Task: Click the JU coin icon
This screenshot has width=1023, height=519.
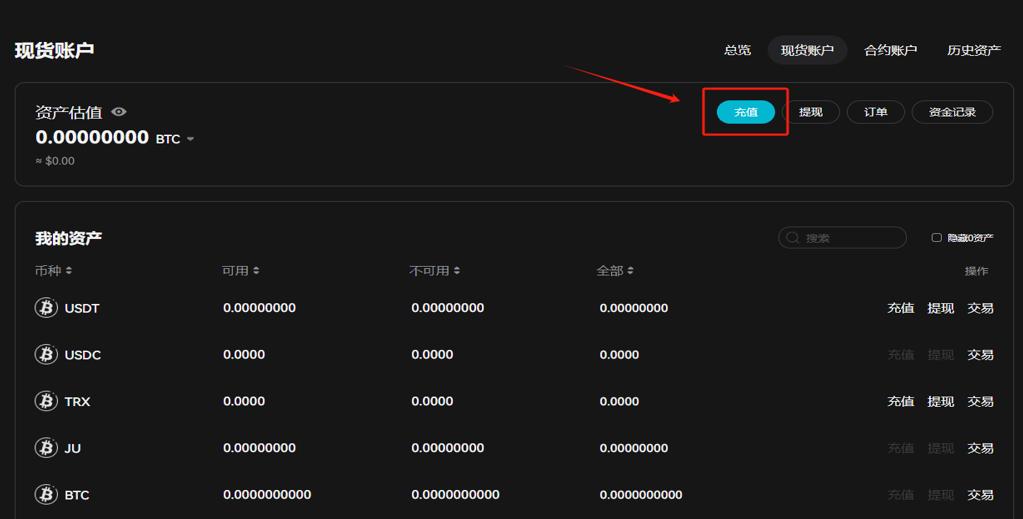Action: [46, 448]
